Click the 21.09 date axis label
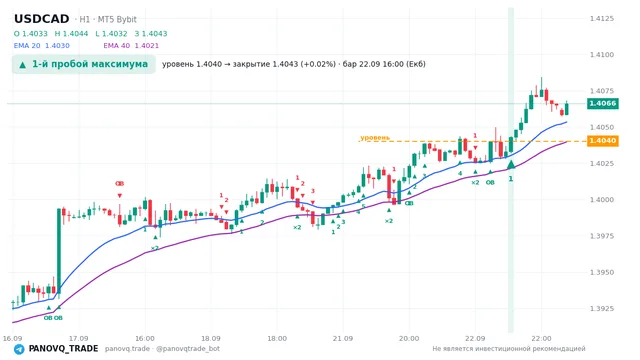Image resolution: width=640 pixels, height=360 pixels. click(x=343, y=338)
